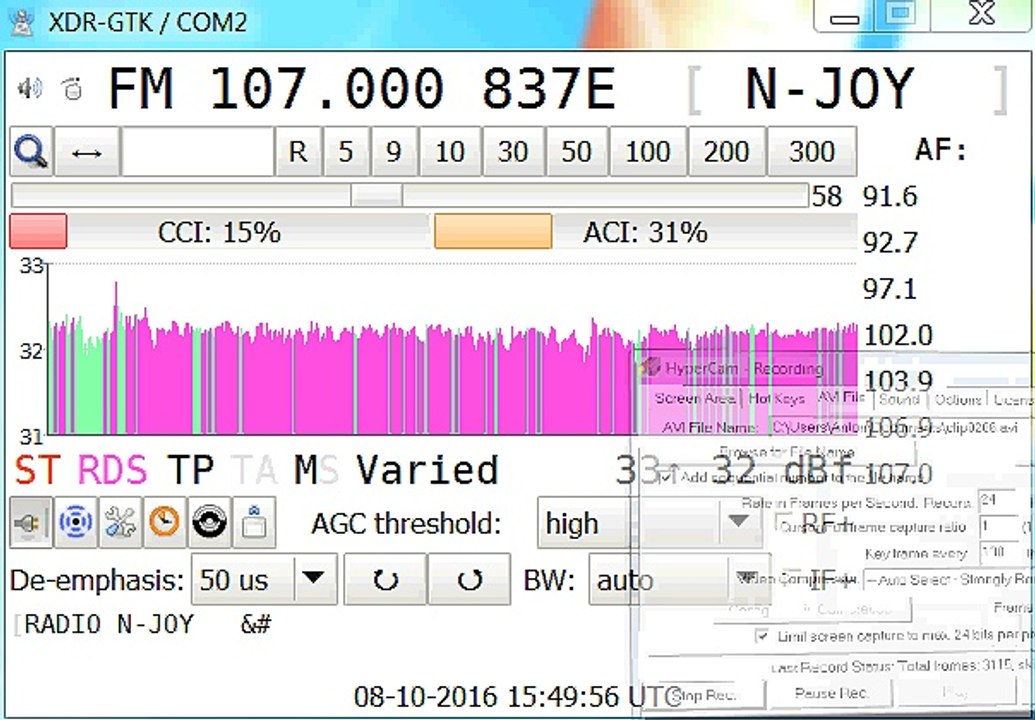Click the signal level graph
Screen dimensions: 1035x720
pos(452,349)
